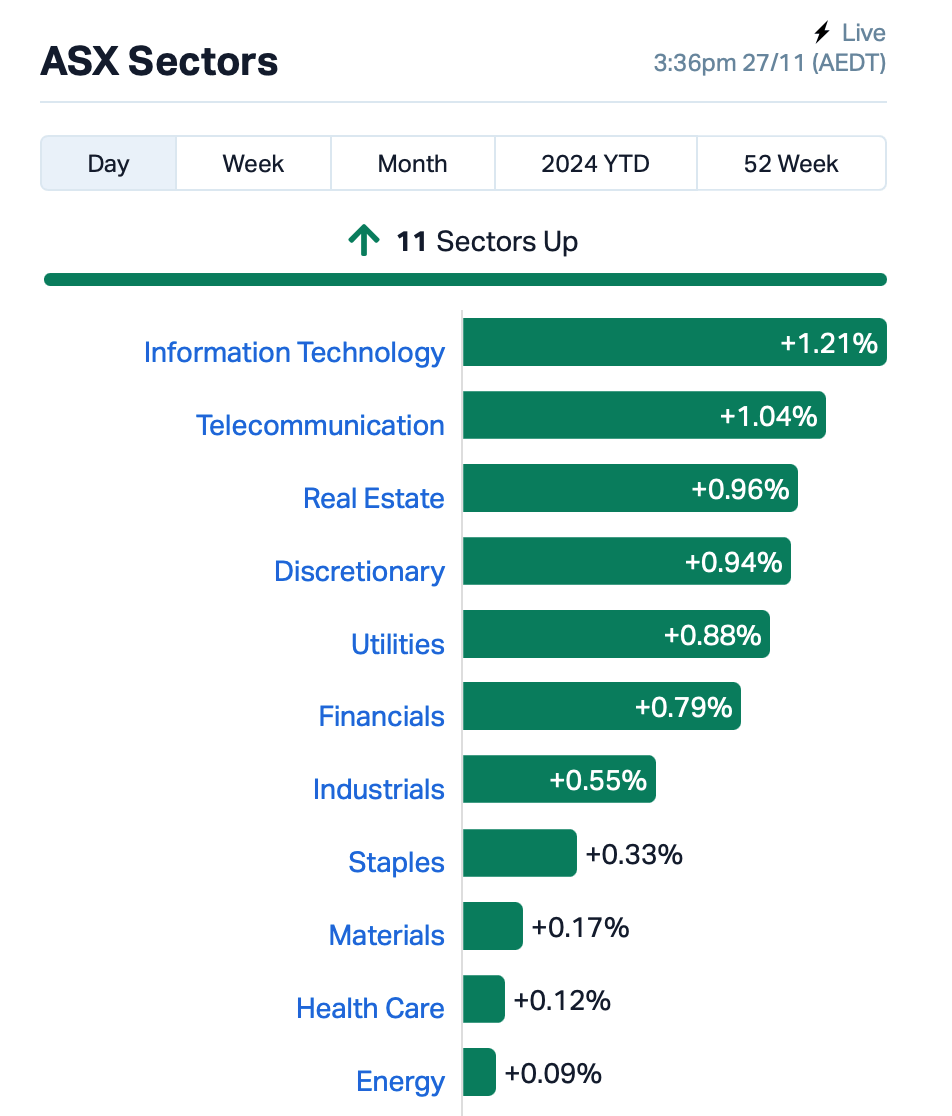Open the Information Technology sector link
This screenshot has height=1116, width=952.
click(295, 352)
